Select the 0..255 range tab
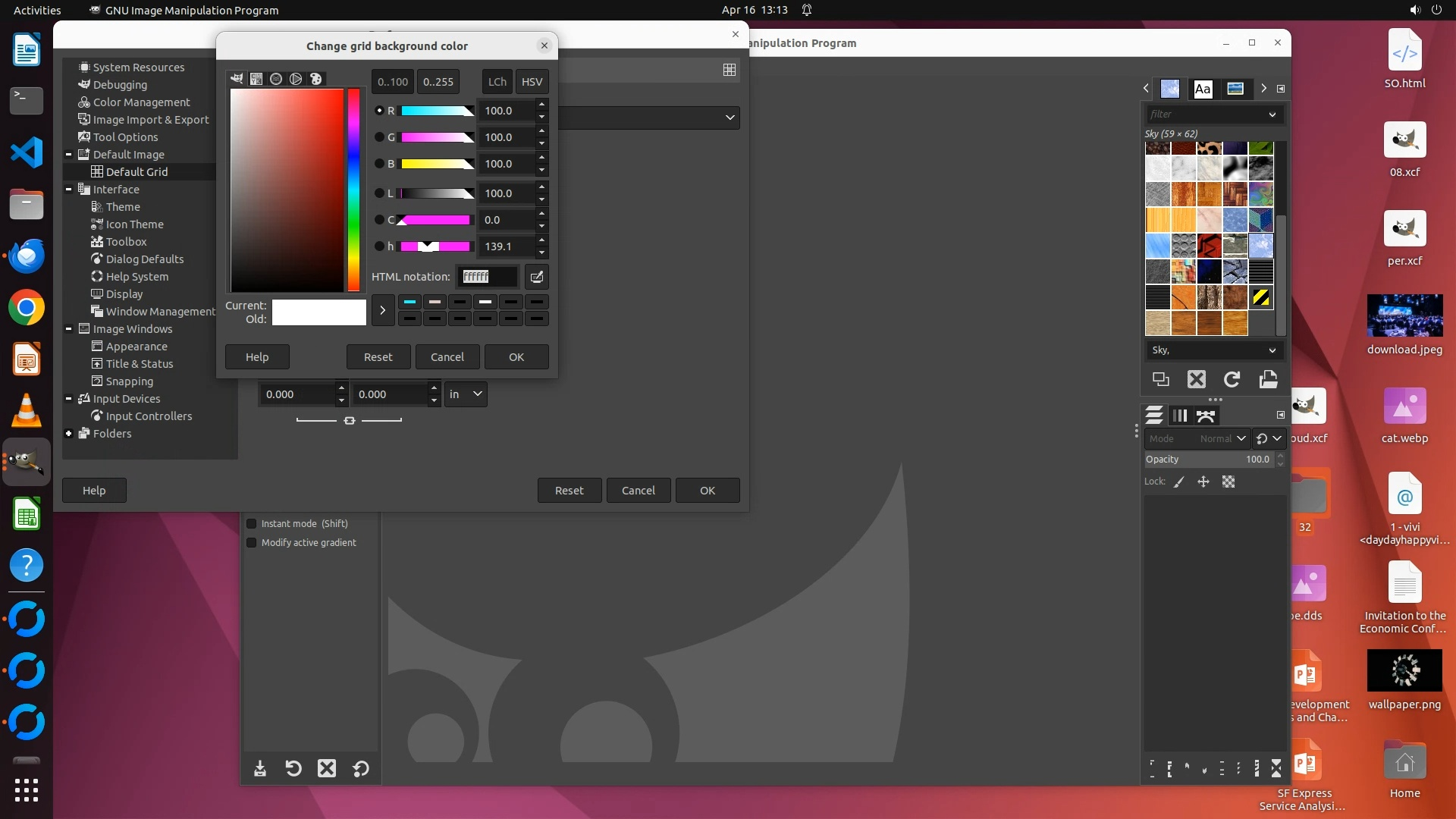 click(438, 82)
